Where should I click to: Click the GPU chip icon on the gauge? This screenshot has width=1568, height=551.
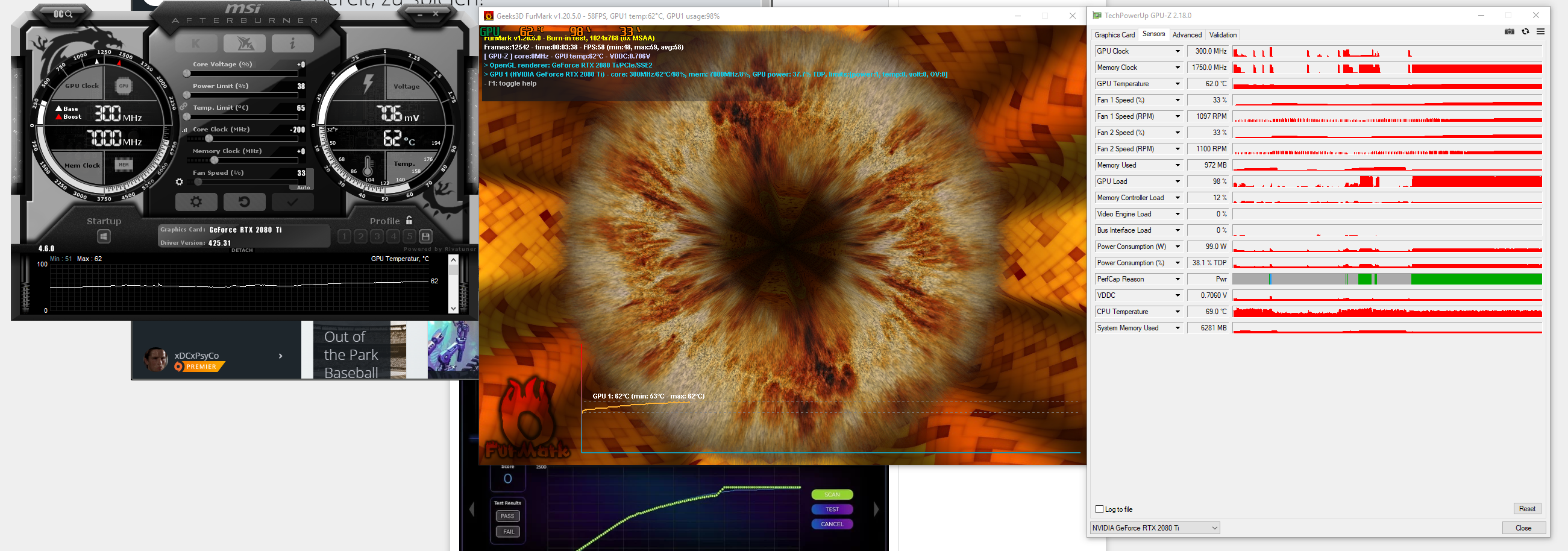tap(124, 86)
